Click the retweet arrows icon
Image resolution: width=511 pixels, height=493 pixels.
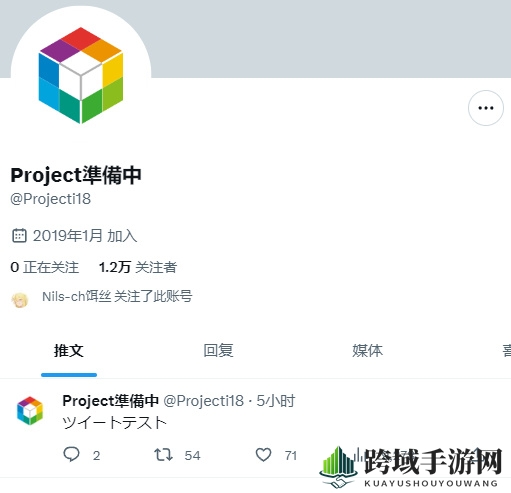[163, 455]
